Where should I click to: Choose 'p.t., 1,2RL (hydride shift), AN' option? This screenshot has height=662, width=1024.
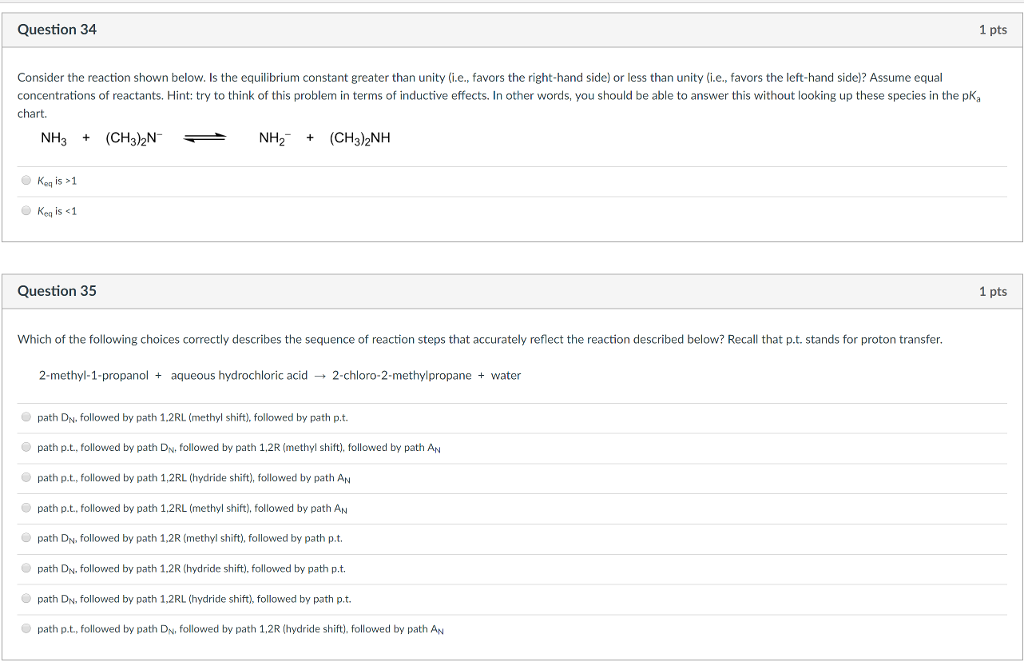click(26, 477)
